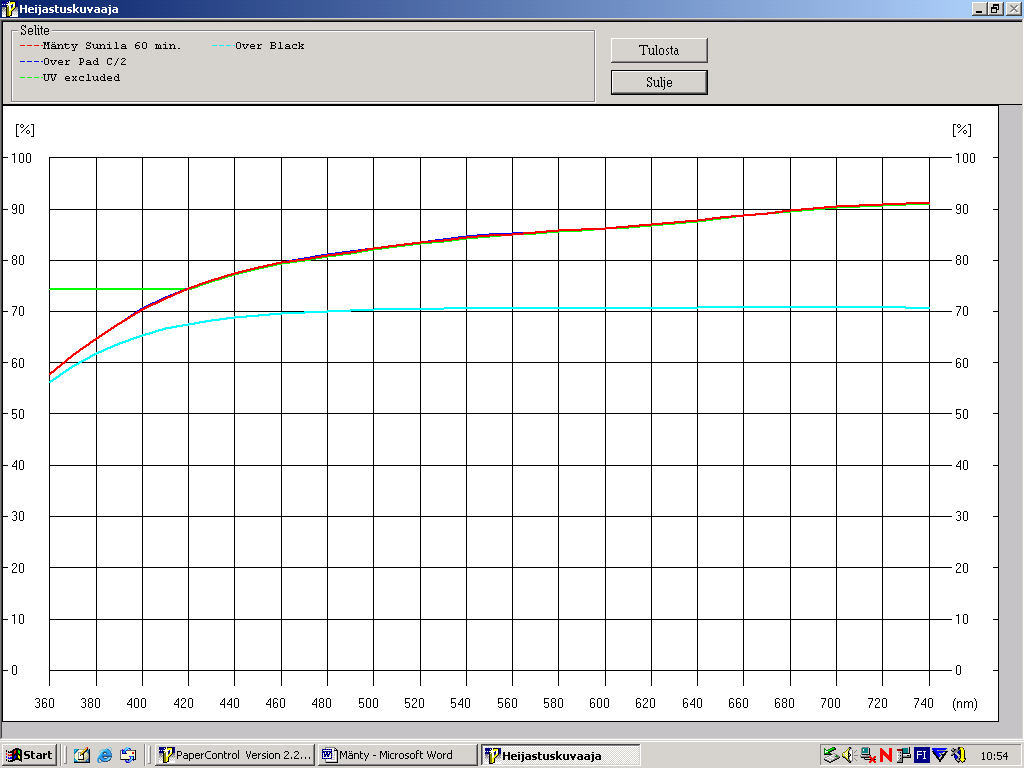Click the left [%] axis unit label
Image resolution: width=1024 pixels, height=768 pixels.
click(25, 130)
